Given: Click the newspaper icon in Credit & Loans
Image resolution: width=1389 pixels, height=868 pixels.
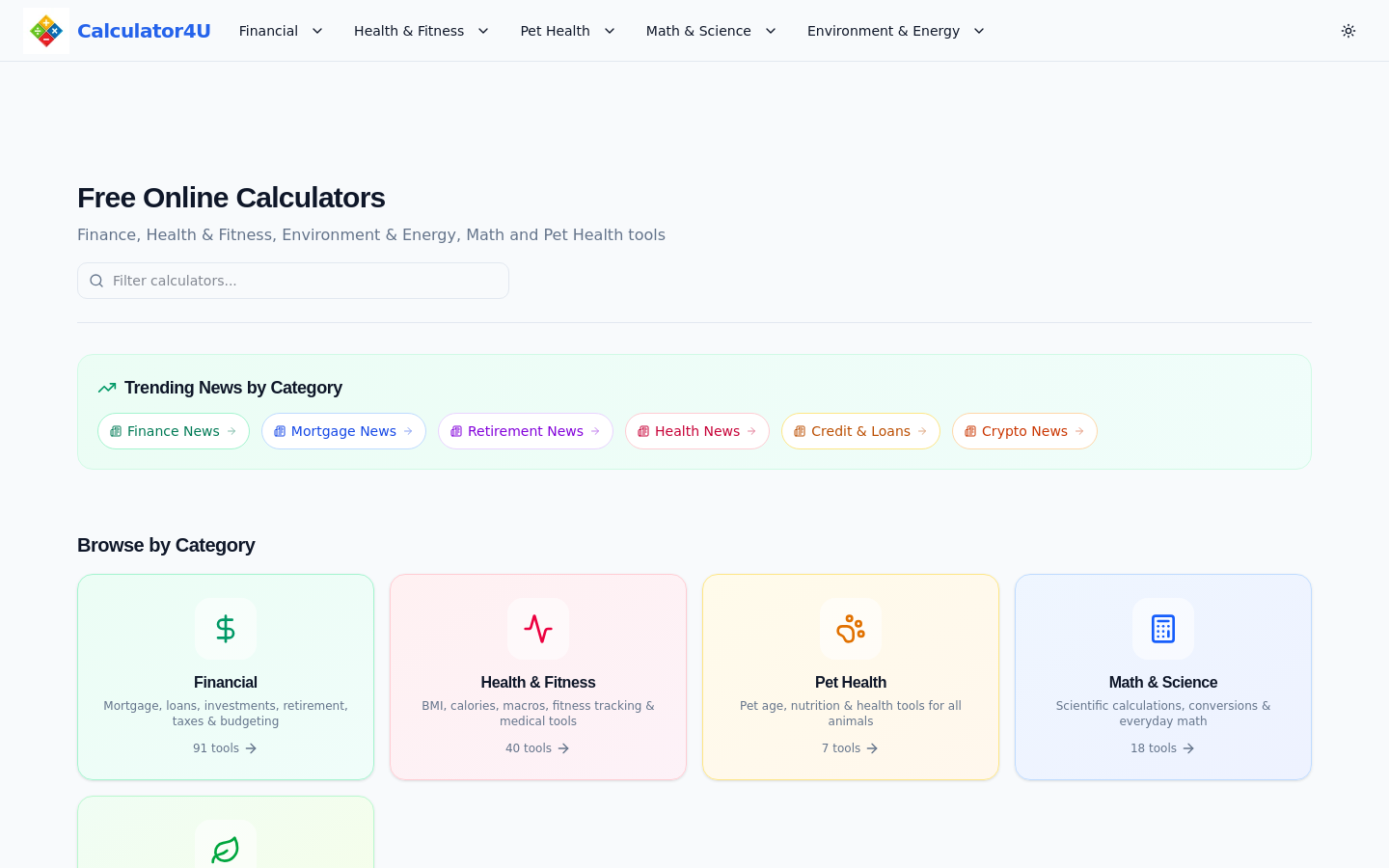Looking at the screenshot, I should [x=800, y=431].
